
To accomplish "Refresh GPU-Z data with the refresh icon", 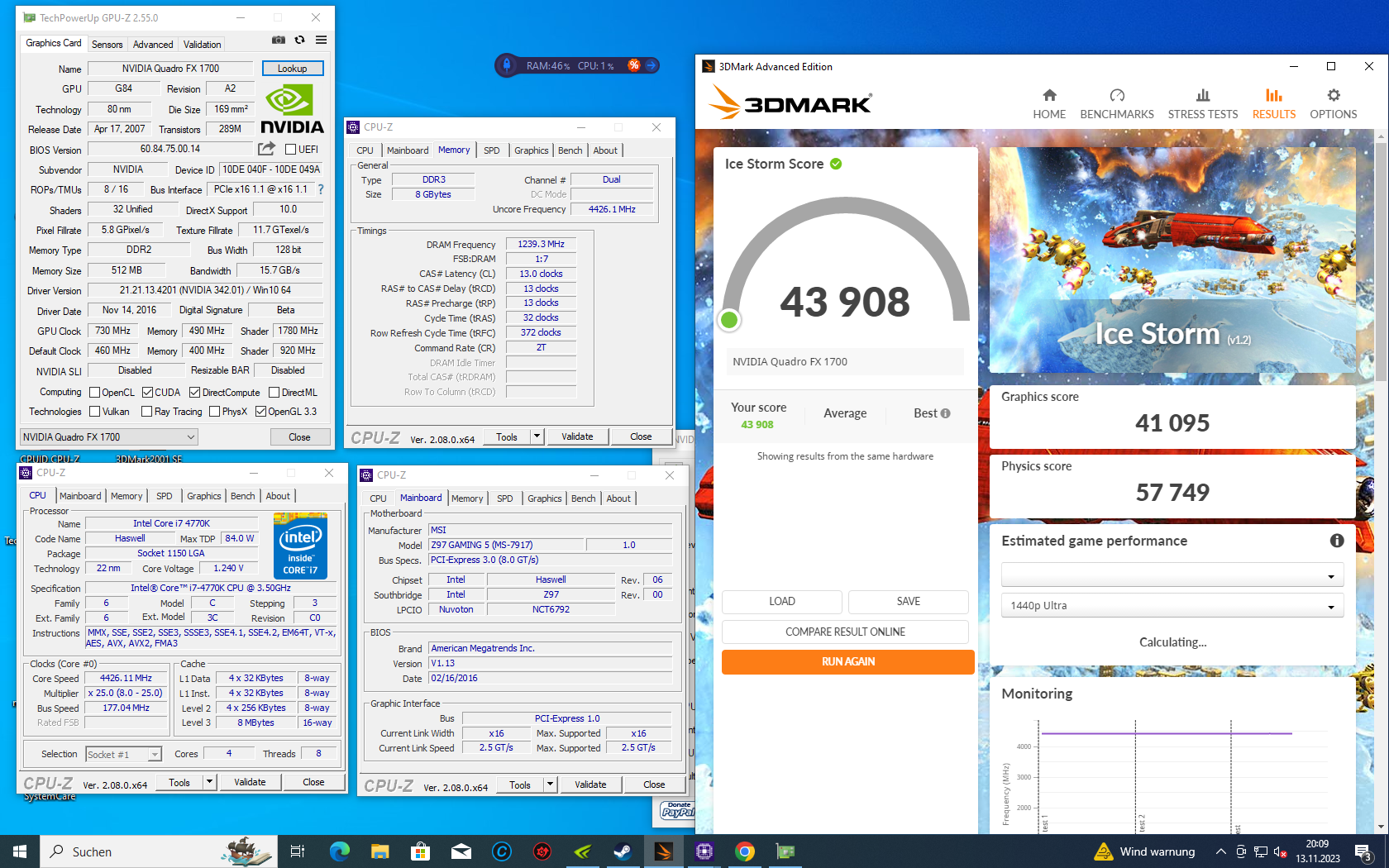I will coord(299,40).
